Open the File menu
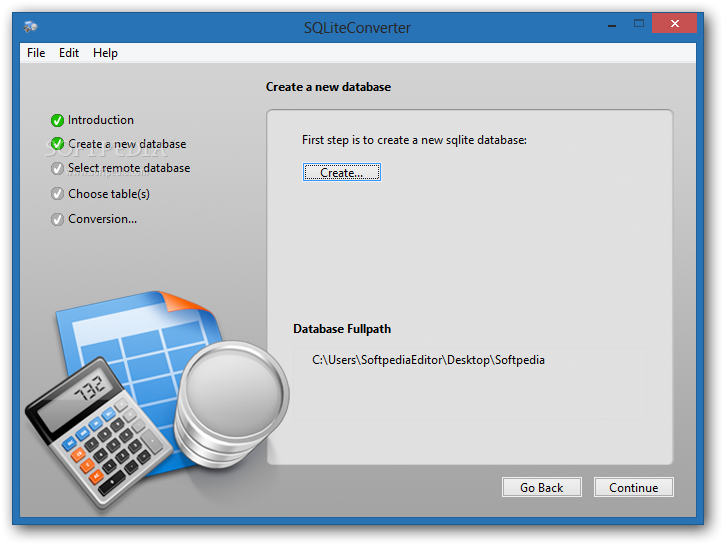The height and width of the screenshot is (545, 724). [36, 53]
